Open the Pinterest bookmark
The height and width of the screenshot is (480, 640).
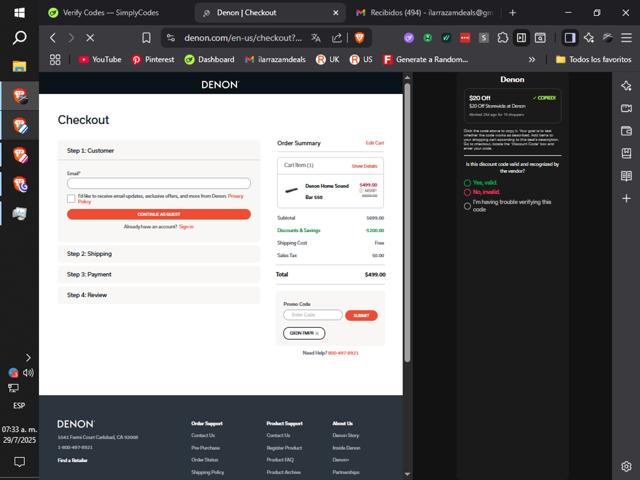pyautogui.click(x=153, y=60)
